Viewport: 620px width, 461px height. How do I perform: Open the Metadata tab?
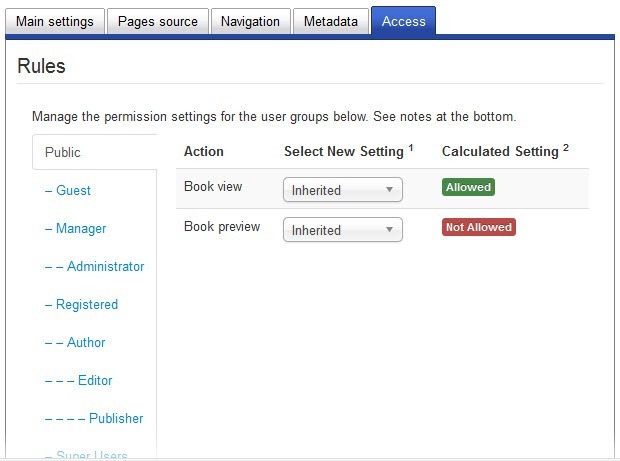pyautogui.click(x=331, y=21)
